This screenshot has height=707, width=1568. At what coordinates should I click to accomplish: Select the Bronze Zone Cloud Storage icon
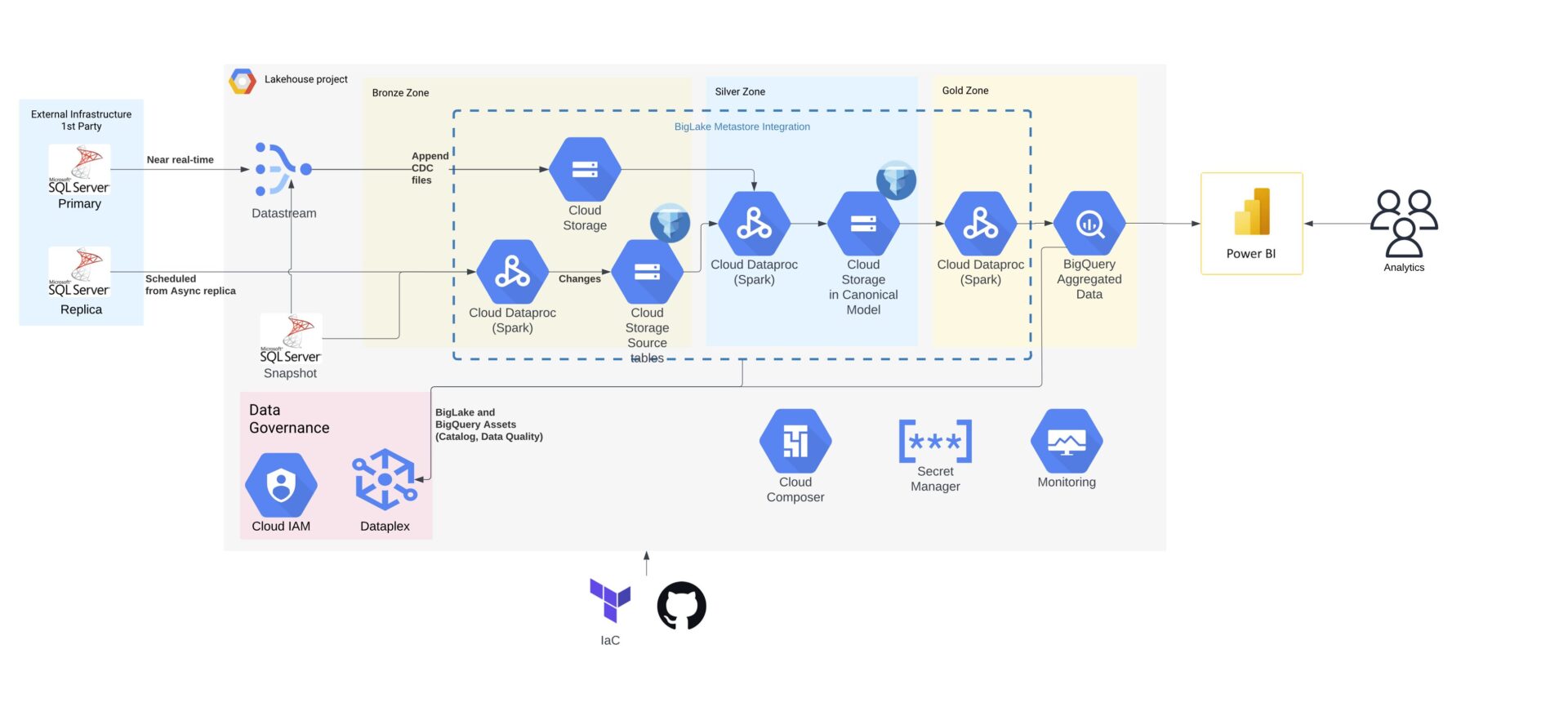(x=585, y=169)
